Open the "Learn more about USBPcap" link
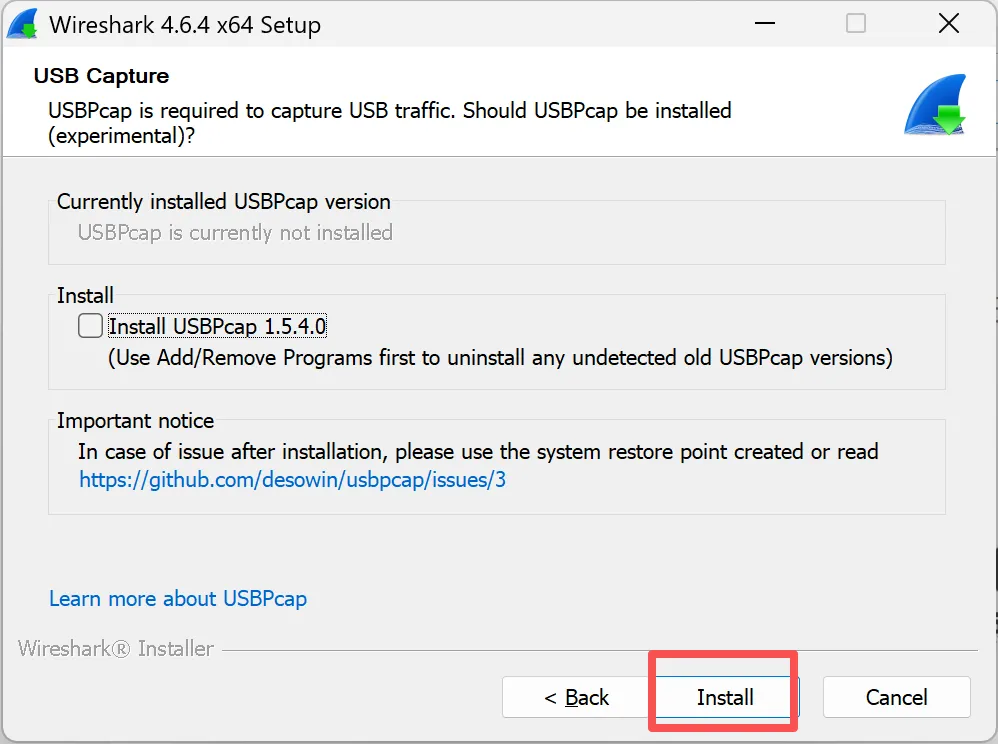This screenshot has width=998, height=744. point(178,599)
